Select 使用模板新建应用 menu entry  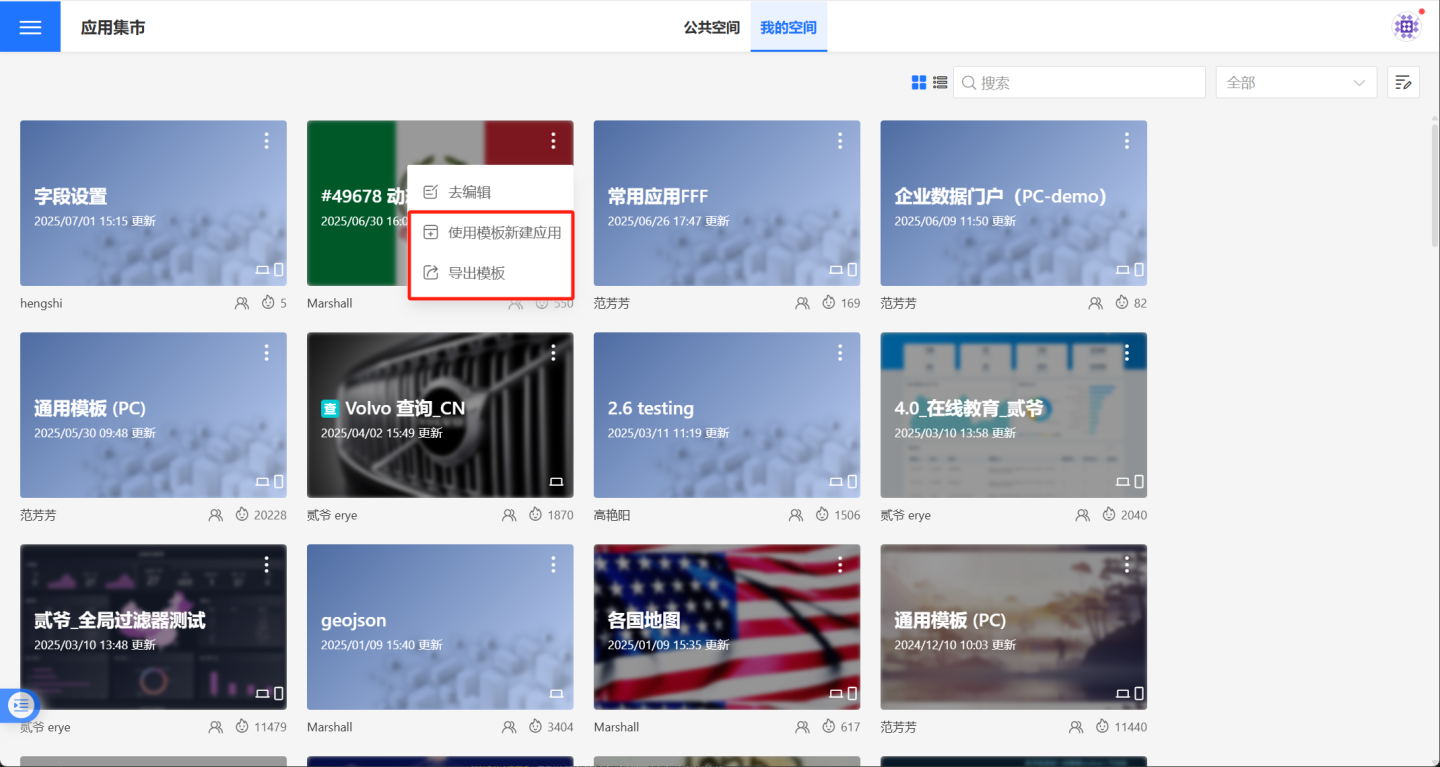coord(504,233)
